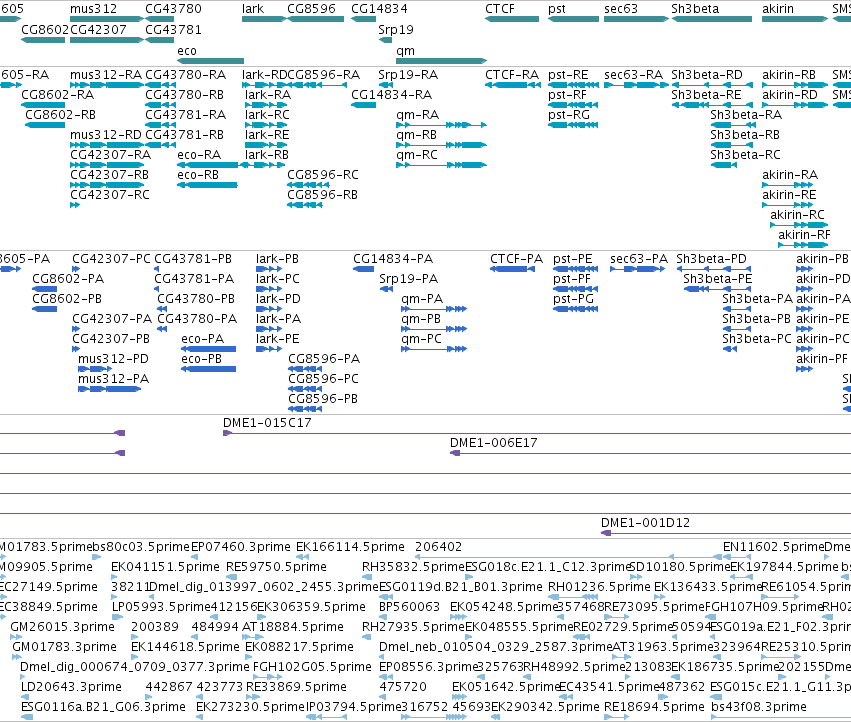Select EST FGH102G05.5prime
Viewport: 851px width, 722px height.
point(268,676)
